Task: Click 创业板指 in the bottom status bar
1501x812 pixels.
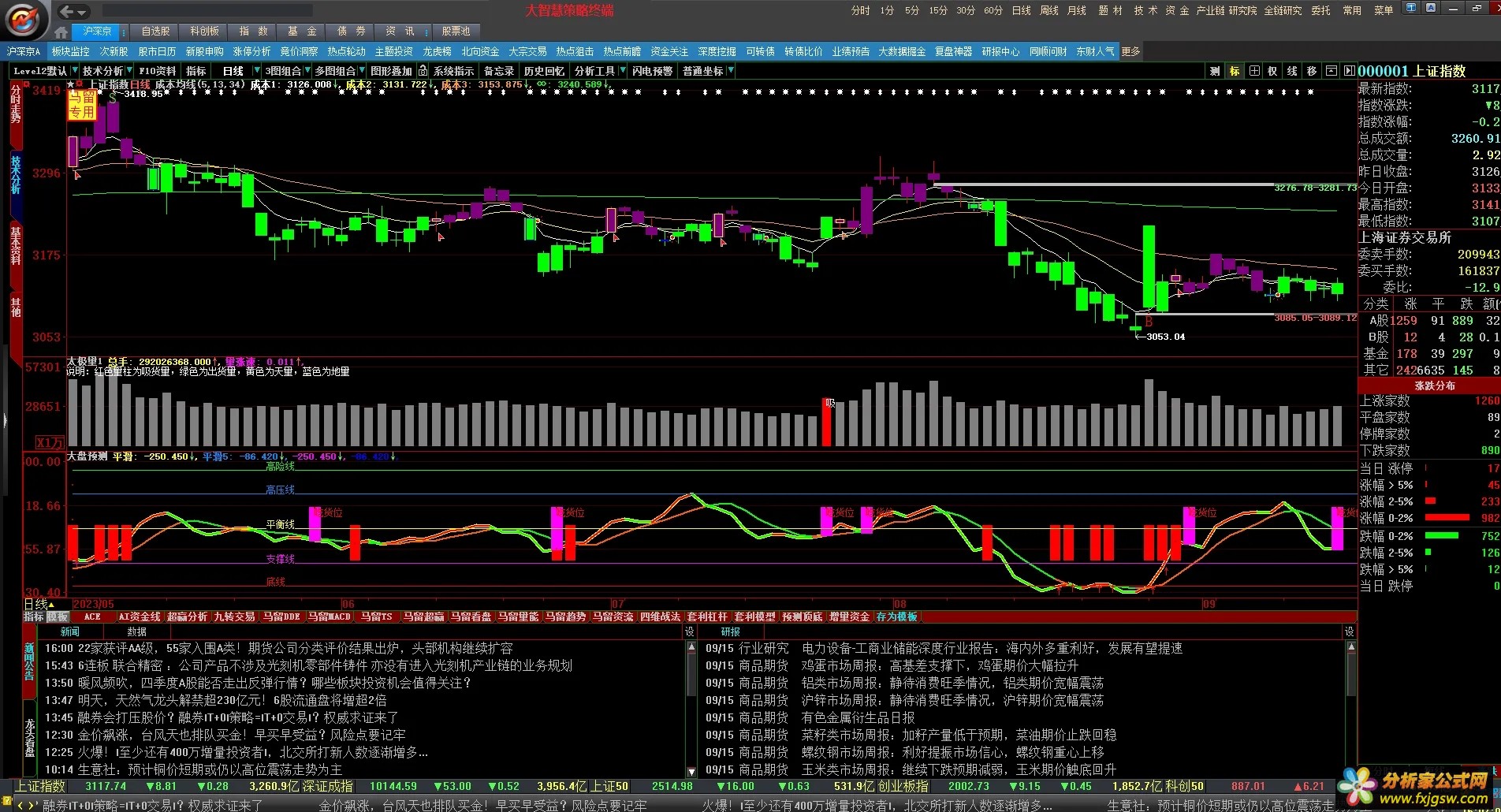Action: pos(903,786)
